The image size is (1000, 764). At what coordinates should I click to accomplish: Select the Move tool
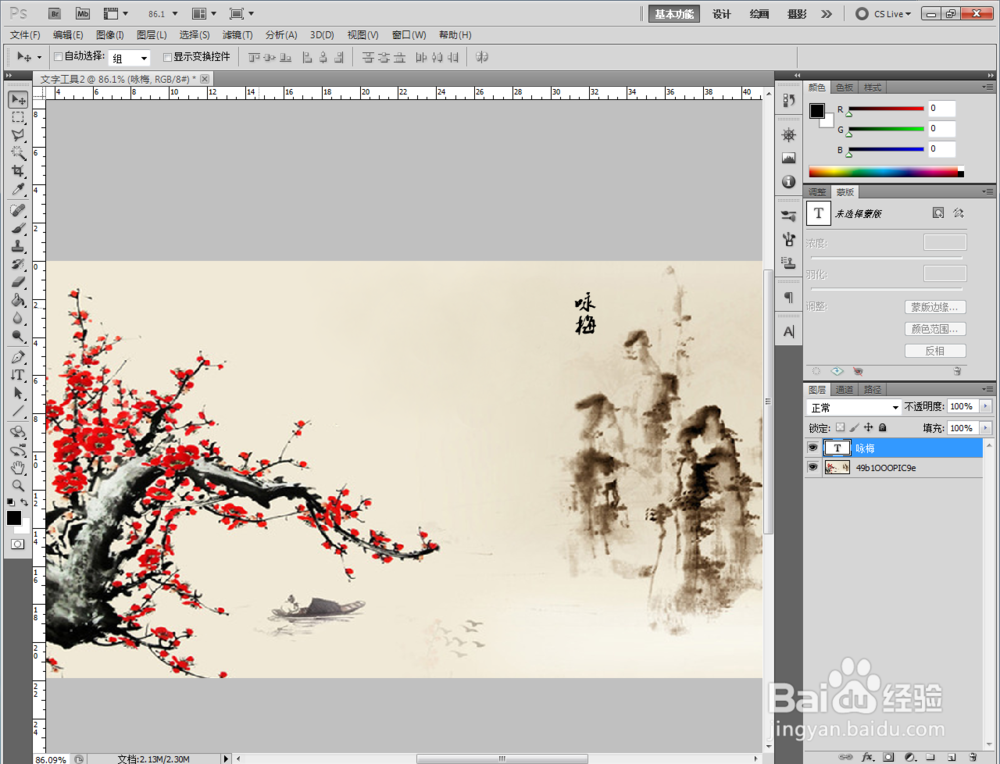pyautogui.click(x=18, y=99)
